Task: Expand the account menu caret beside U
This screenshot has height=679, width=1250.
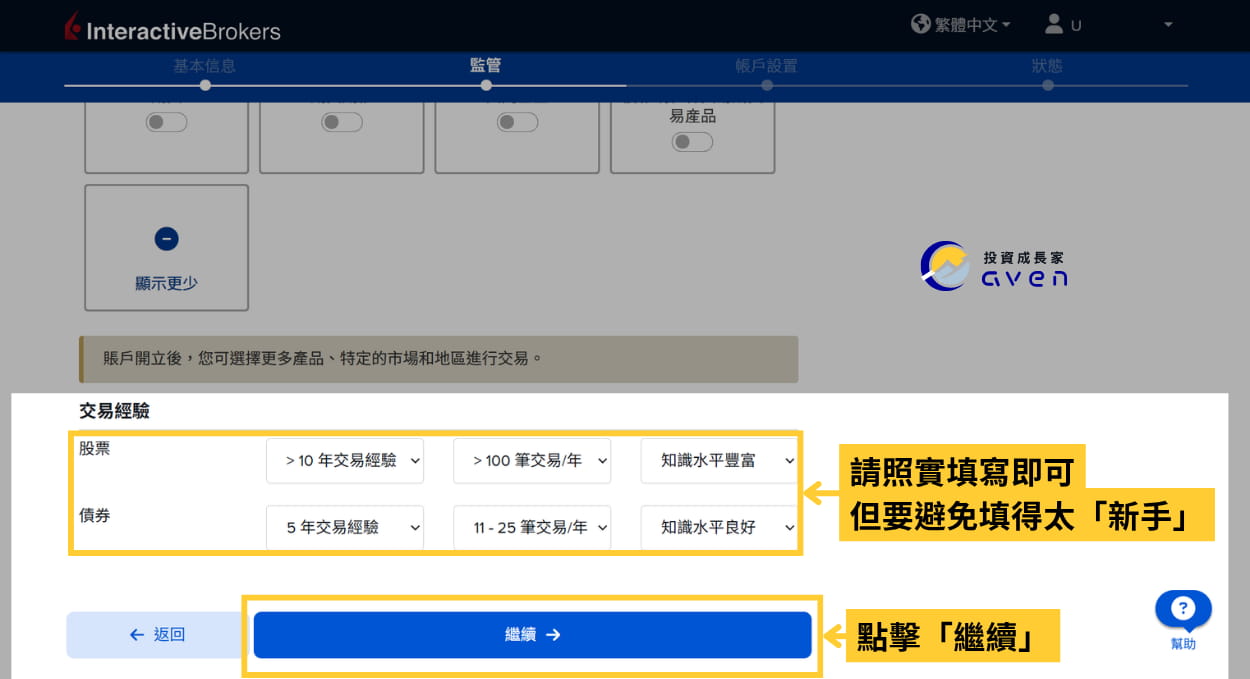Action: [x=1168, y=25]
